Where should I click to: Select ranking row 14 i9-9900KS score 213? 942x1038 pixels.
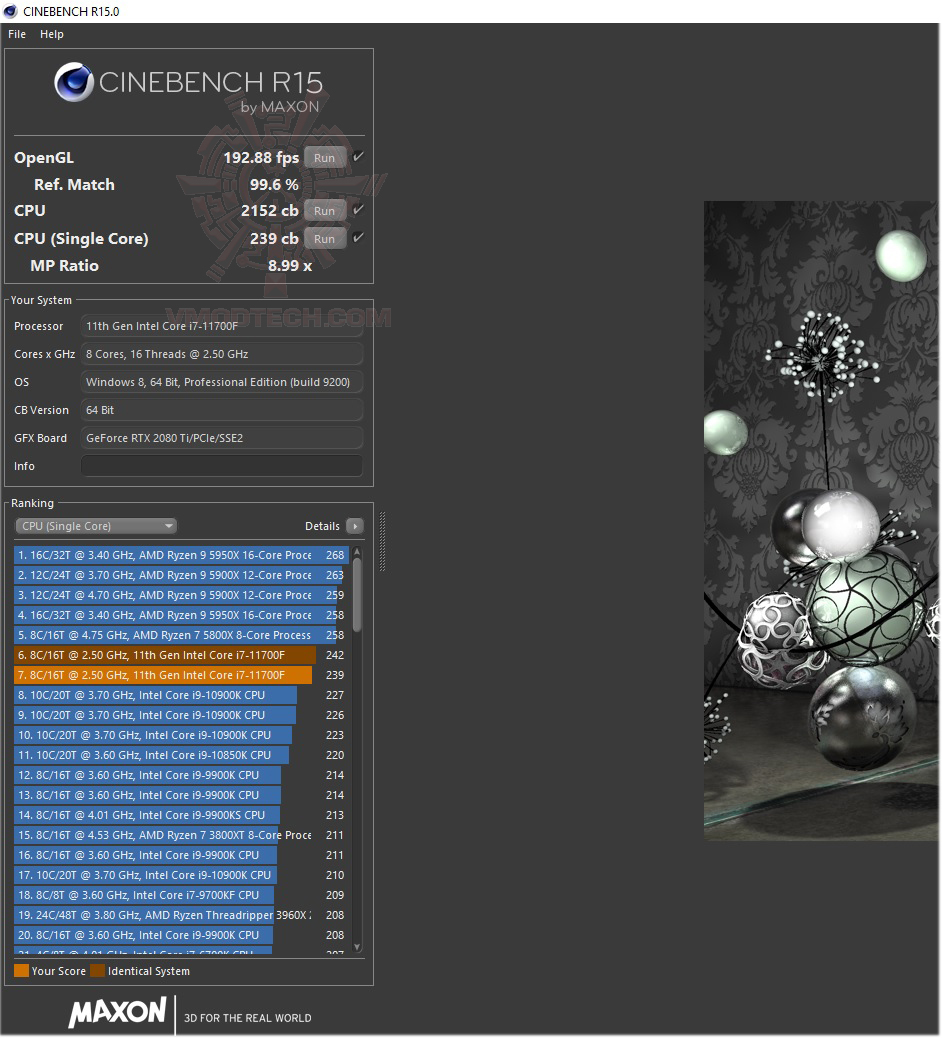[181, 815]
